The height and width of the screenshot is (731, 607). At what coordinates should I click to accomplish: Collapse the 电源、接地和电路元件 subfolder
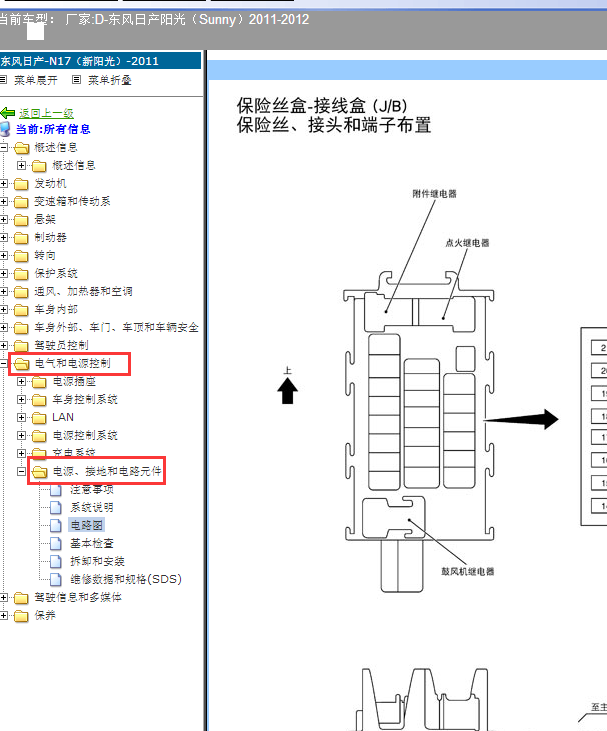(x=21, y=471)
